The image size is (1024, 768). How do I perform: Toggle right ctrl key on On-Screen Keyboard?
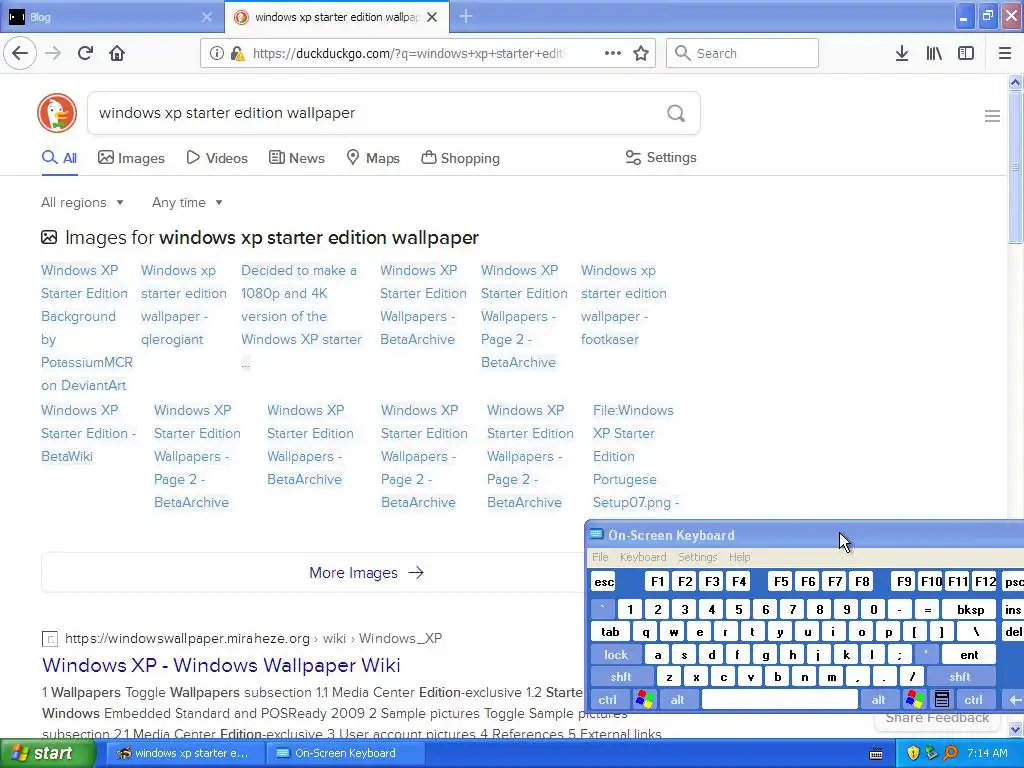pos(974,699)
